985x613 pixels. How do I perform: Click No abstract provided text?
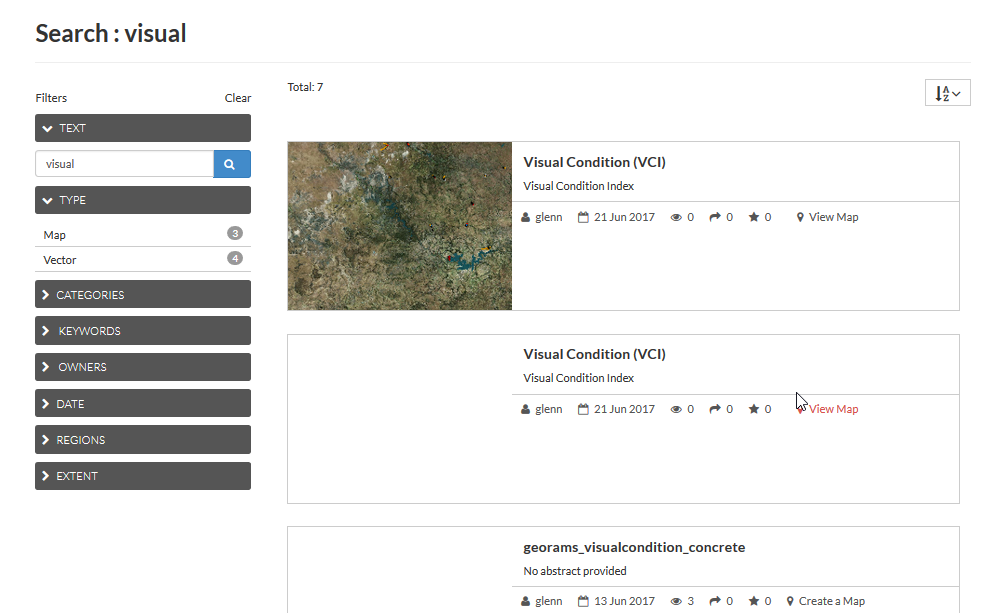pyautogui.click(x=575, y=571)
